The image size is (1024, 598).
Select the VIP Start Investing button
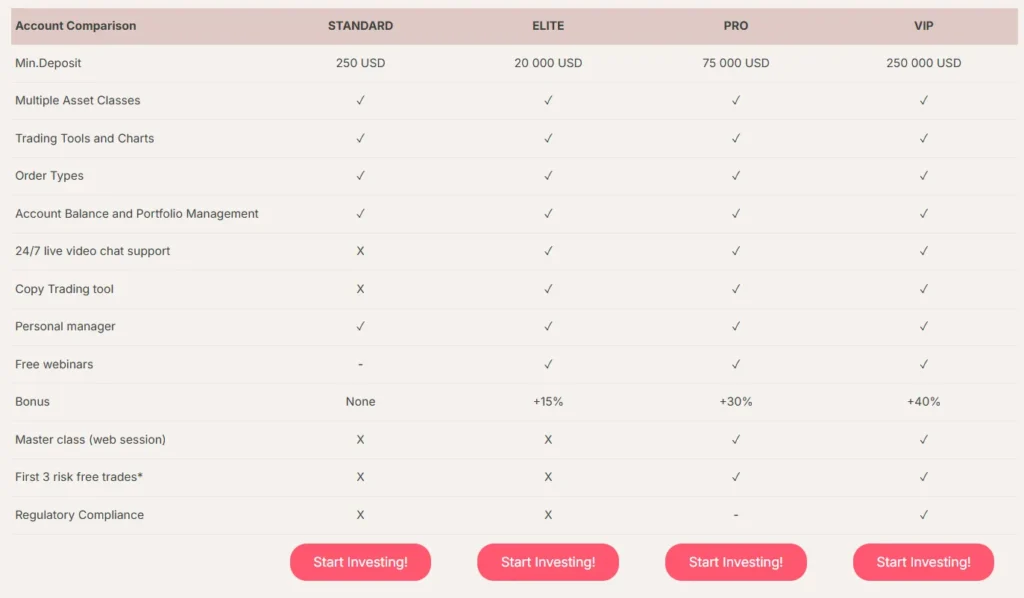[923, 562]
